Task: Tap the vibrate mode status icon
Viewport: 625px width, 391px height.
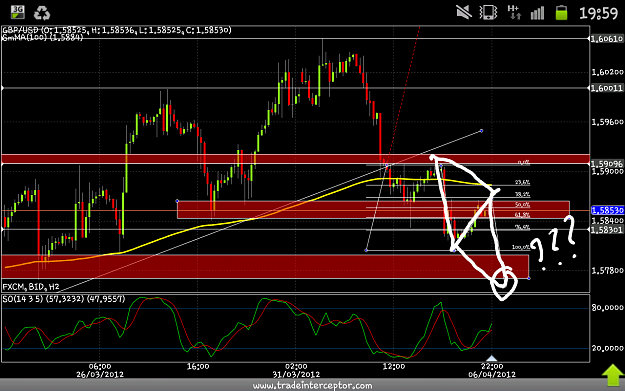Action: pyautogui.click(x=488, y=12)
